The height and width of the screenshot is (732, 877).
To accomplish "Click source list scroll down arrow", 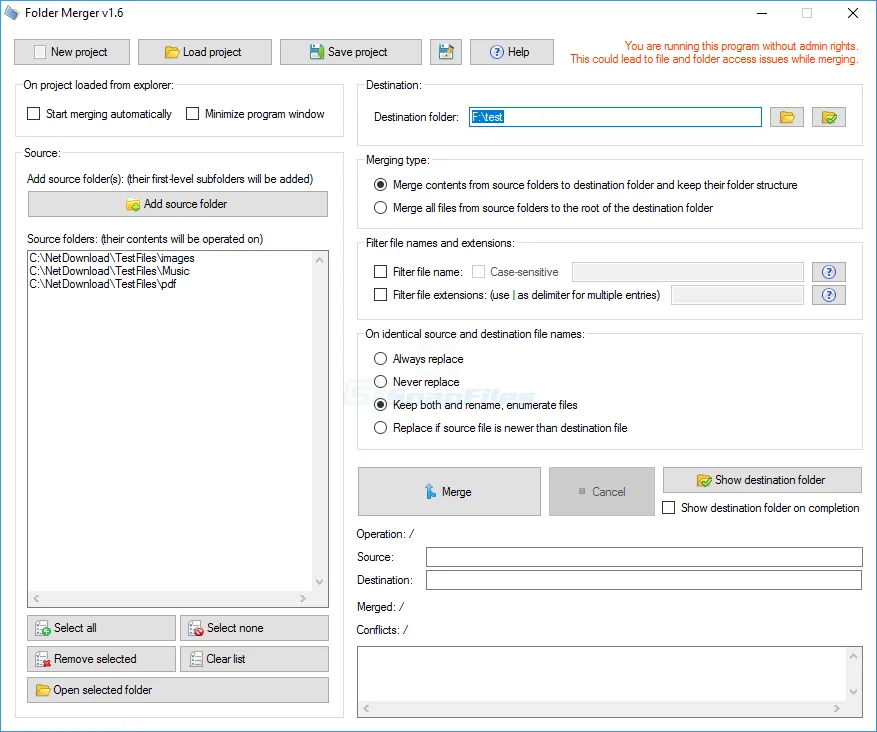I will (319, 582).
